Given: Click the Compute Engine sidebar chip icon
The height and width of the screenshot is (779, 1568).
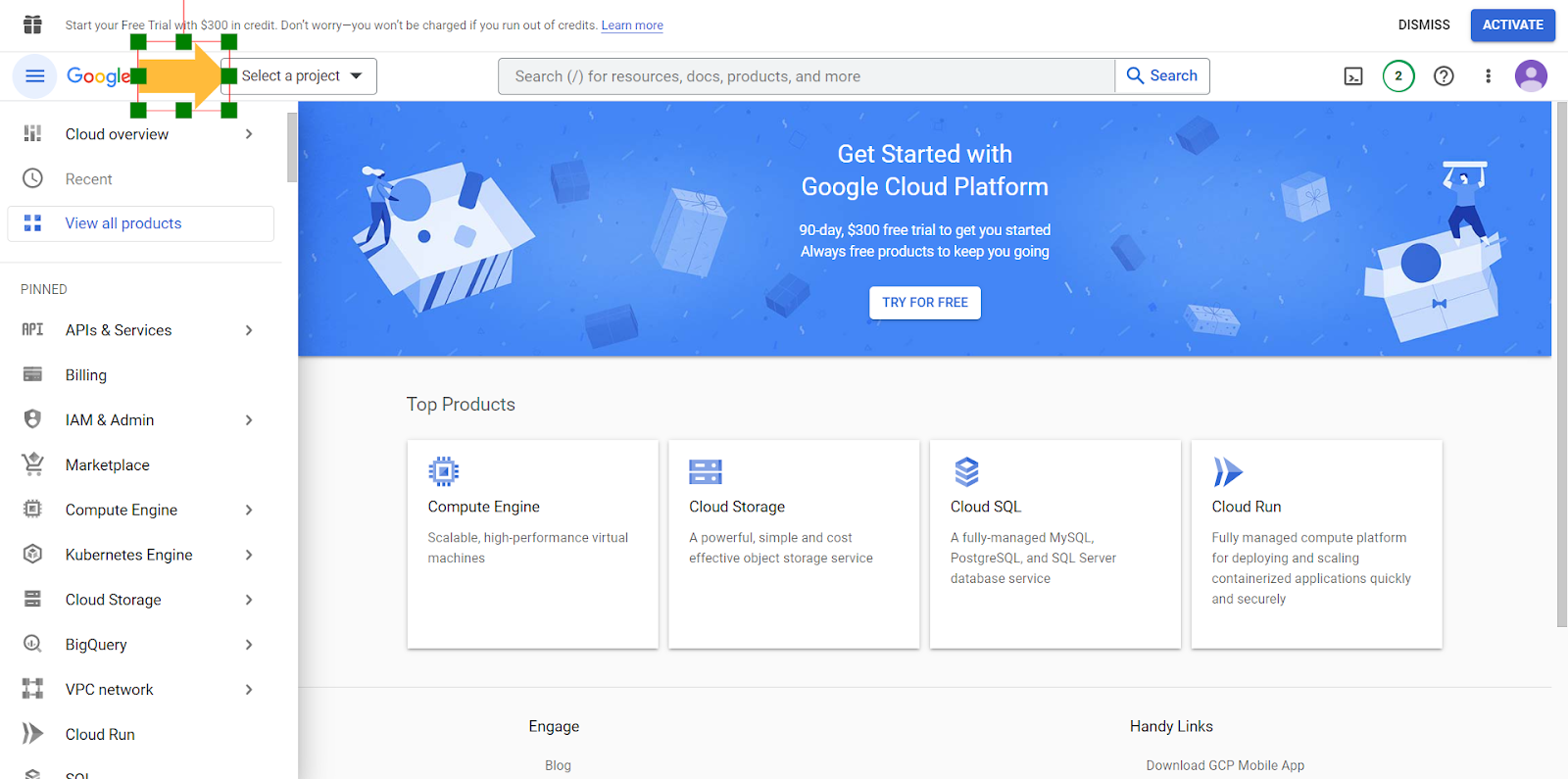Looking at the screenshot, I should click(32, 510).
